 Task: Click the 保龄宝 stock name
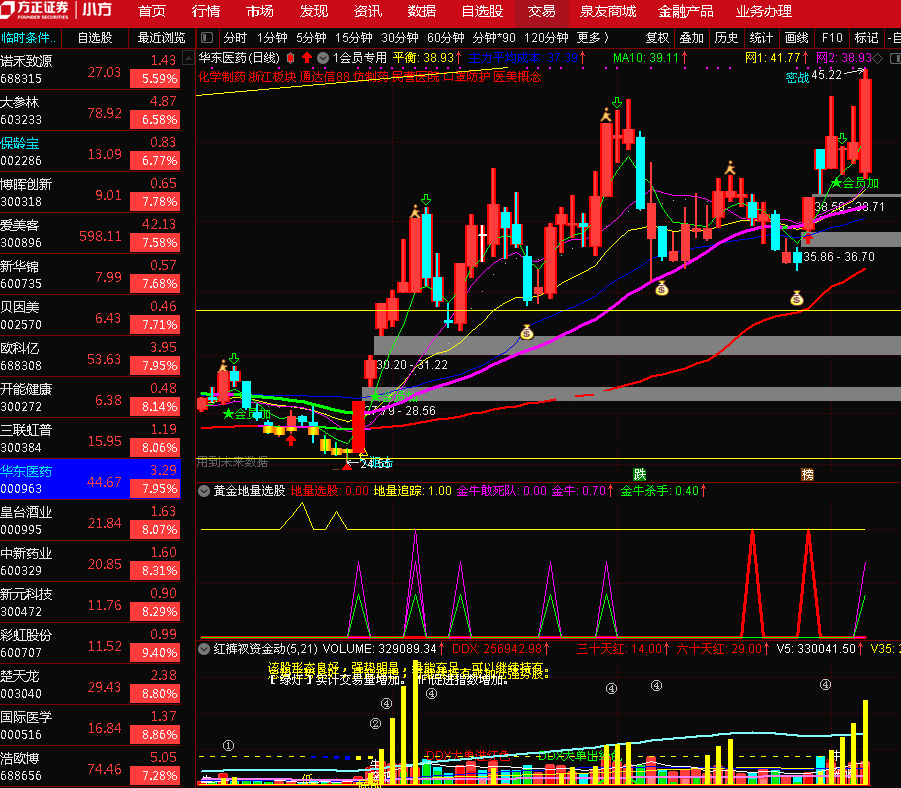point(20,143)
